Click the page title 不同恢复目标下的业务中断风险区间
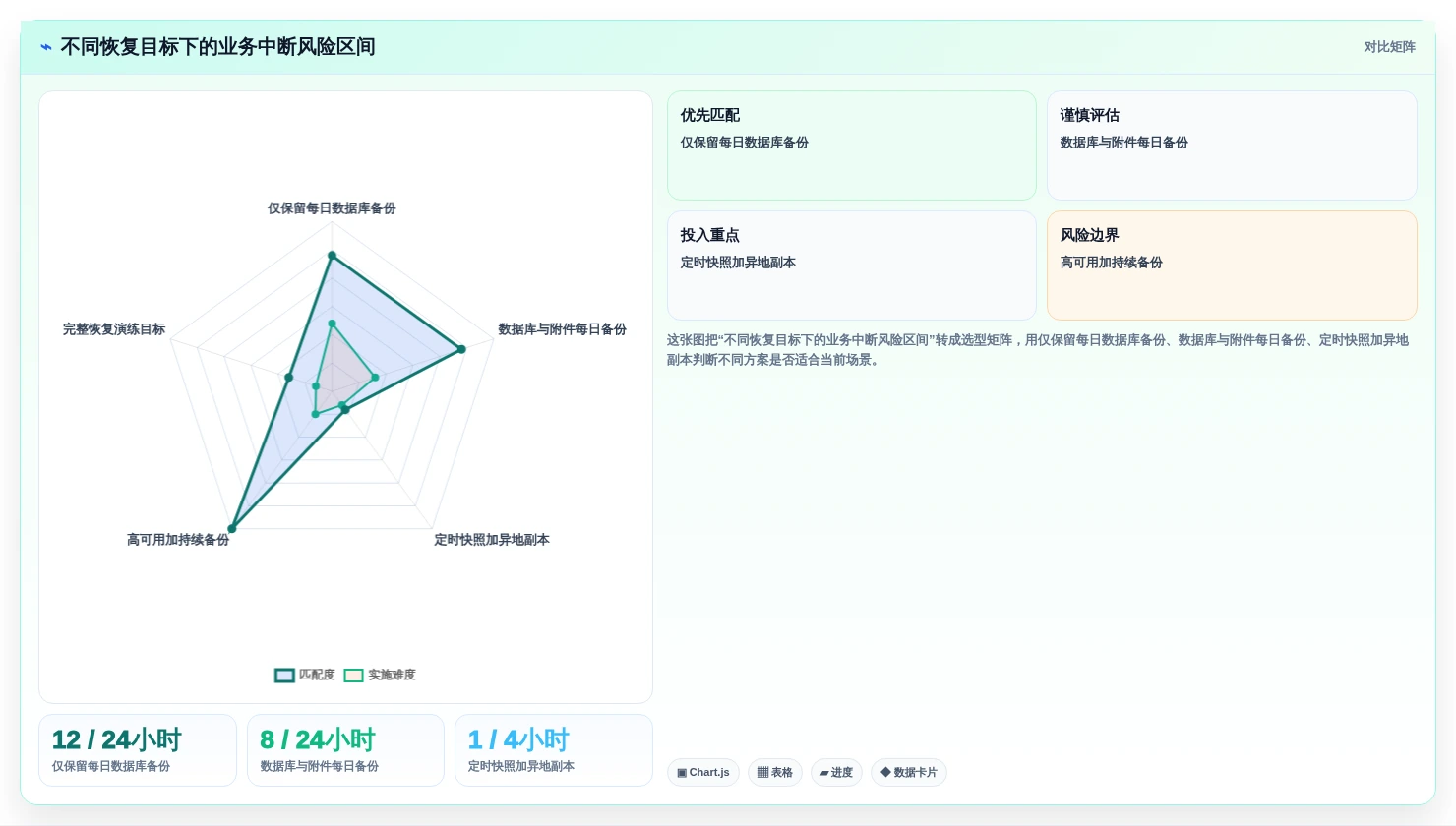 [217, 47]
